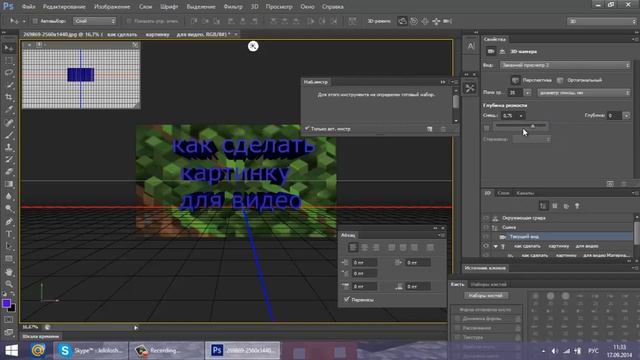
Task: Open the Смещ. 0.75 value dropdown
Action: tap(521, 116)
